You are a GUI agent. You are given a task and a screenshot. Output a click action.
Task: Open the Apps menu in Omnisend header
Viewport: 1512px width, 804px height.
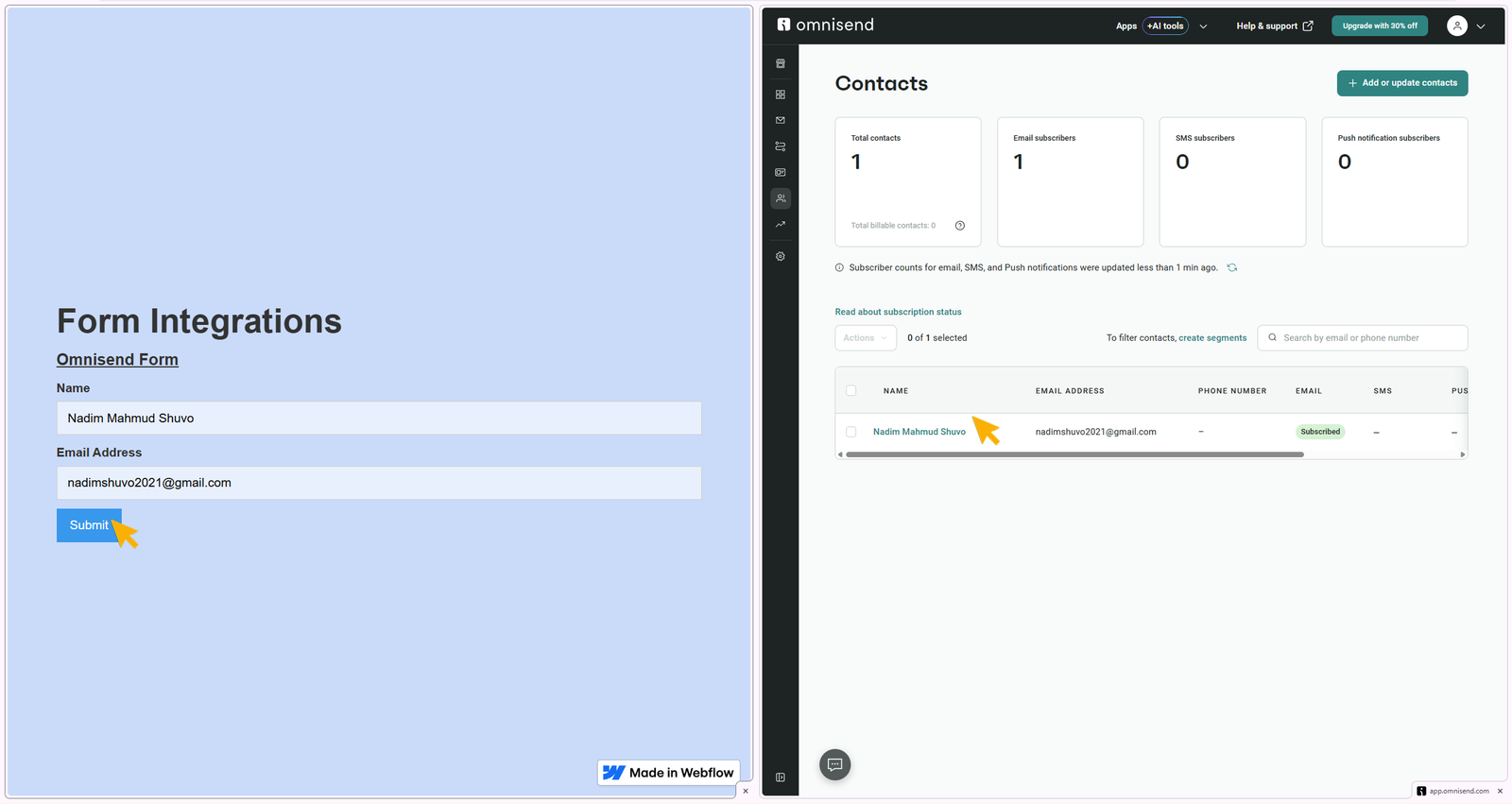(1126, 26)
